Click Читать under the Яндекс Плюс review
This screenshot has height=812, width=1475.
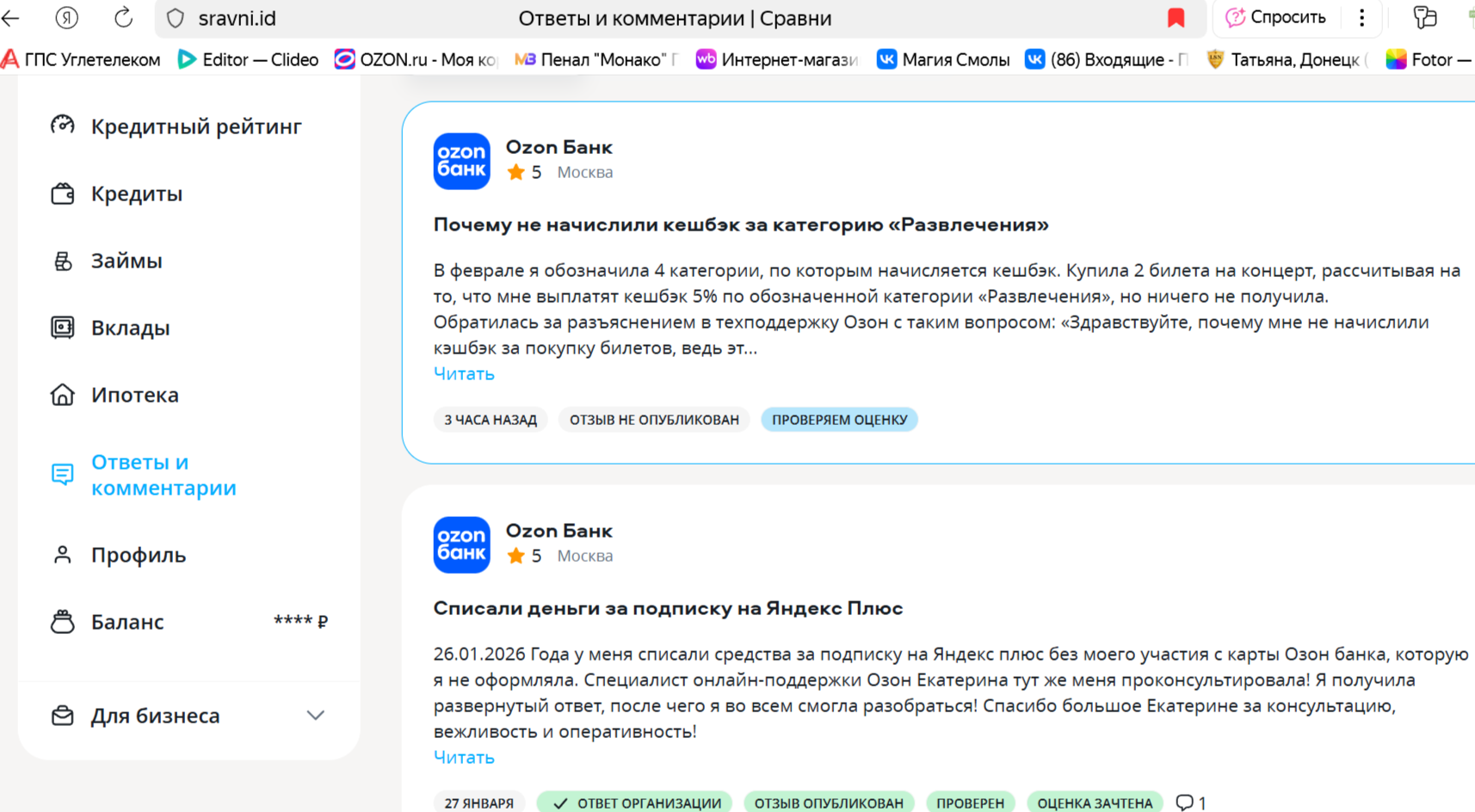tap(464, 758)
